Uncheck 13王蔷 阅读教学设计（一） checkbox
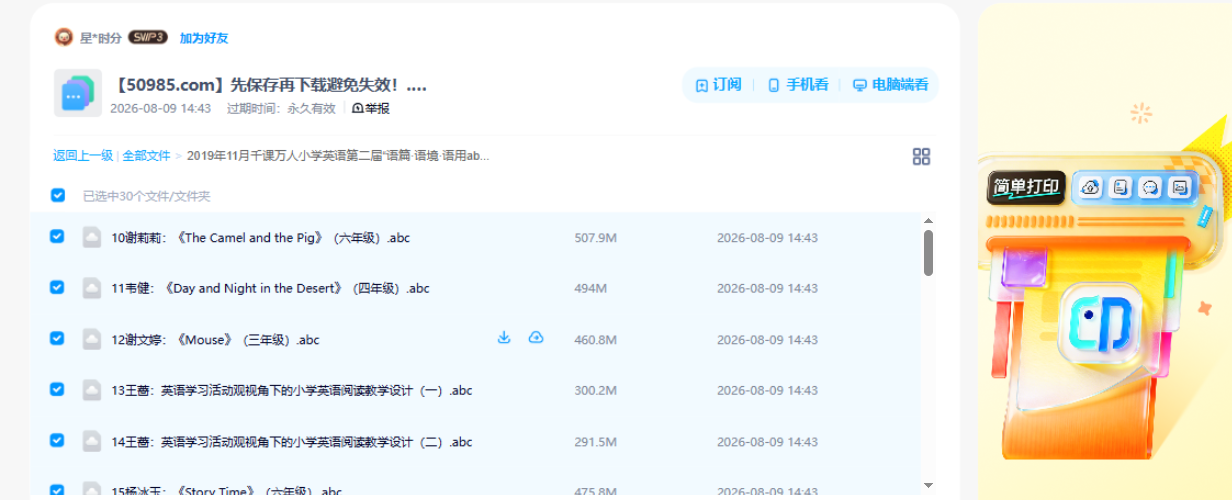 (x=57, y=389)
